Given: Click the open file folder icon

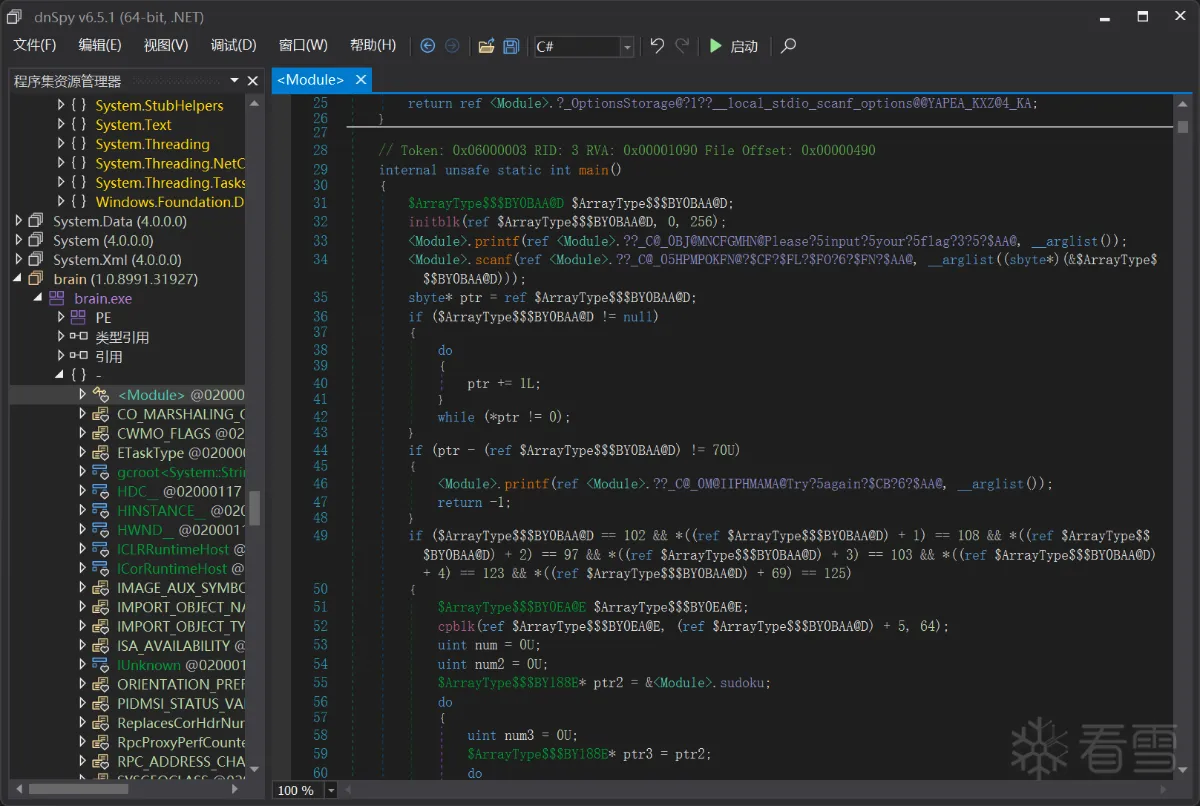Looking at the screenshot, I should (487, 46).
